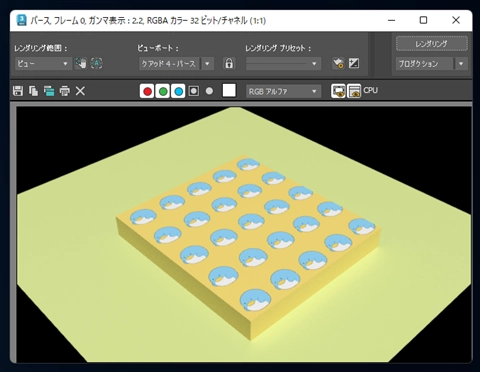
Task: Close the render frame window
Action: tap(456, 20)
